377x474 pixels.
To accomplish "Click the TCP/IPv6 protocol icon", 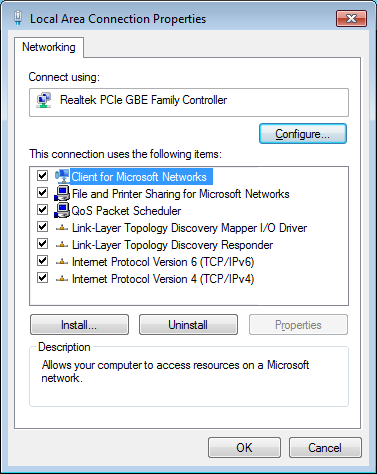I will click(62, 262).
